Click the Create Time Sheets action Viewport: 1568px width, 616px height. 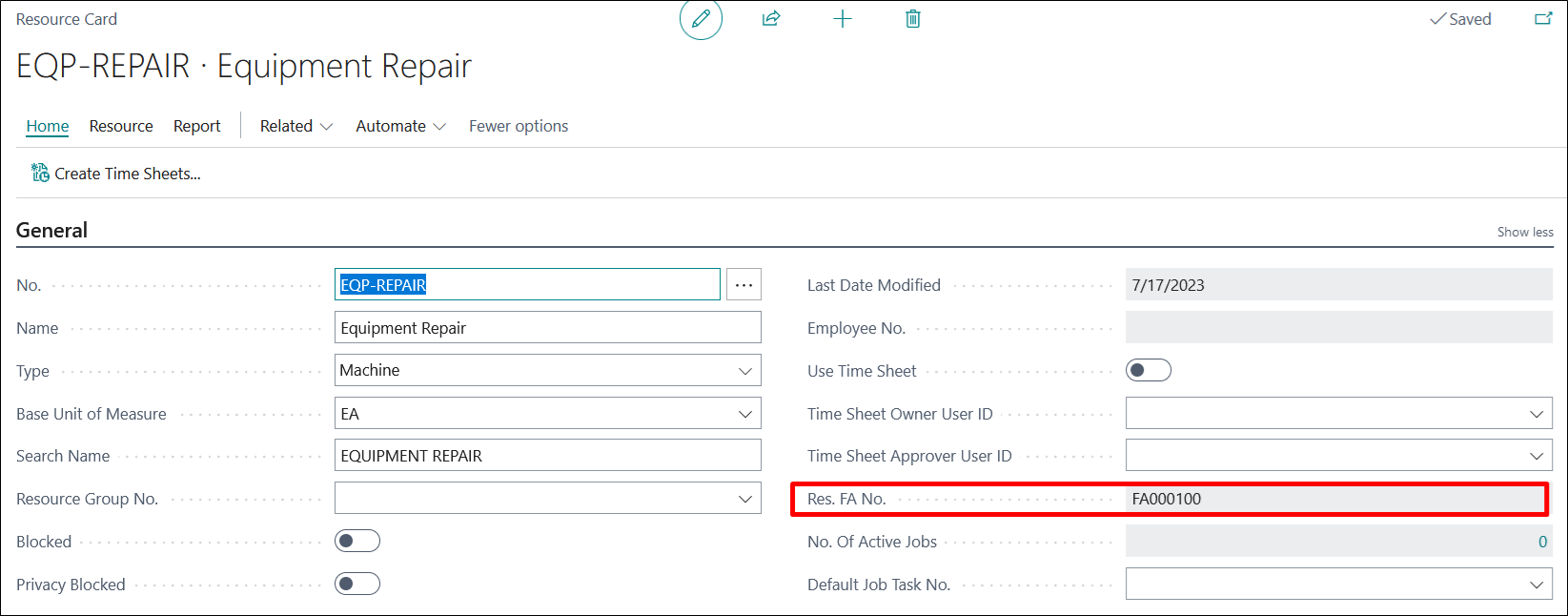pyautogui.click(x=116, y=174)
